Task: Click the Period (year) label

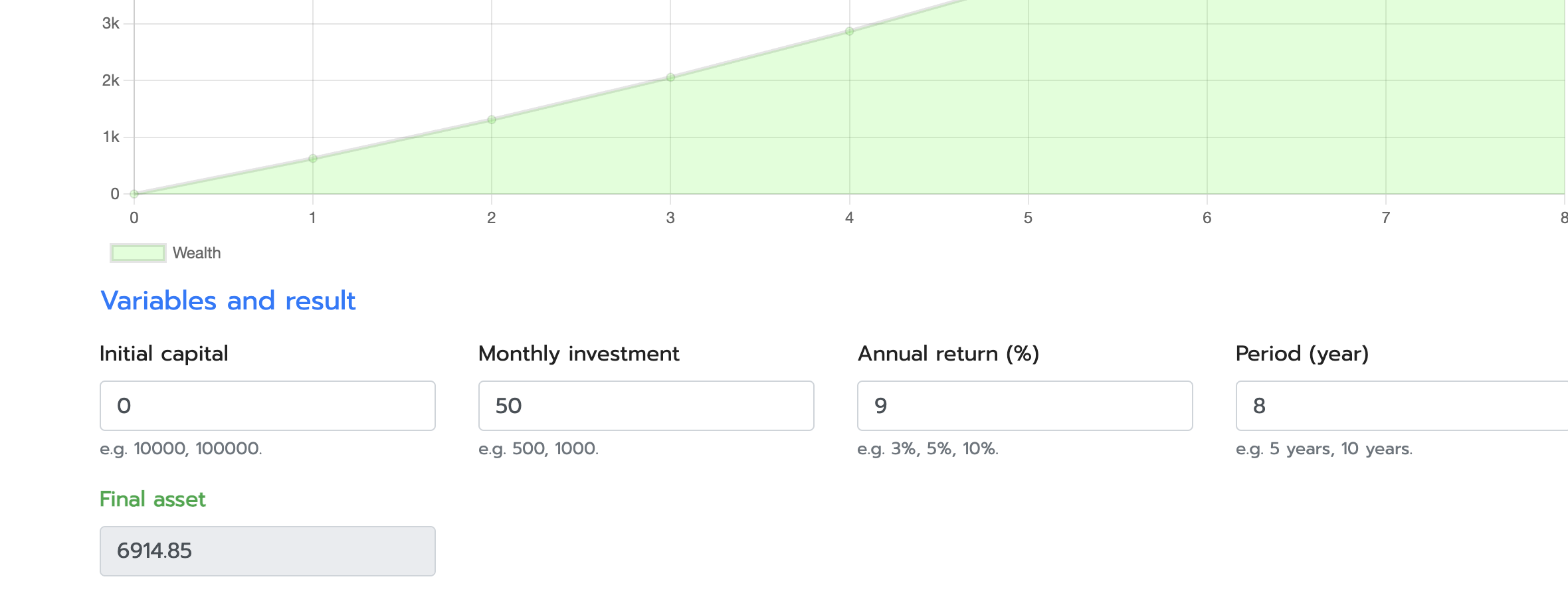Action: click(x=1302, y=353)
